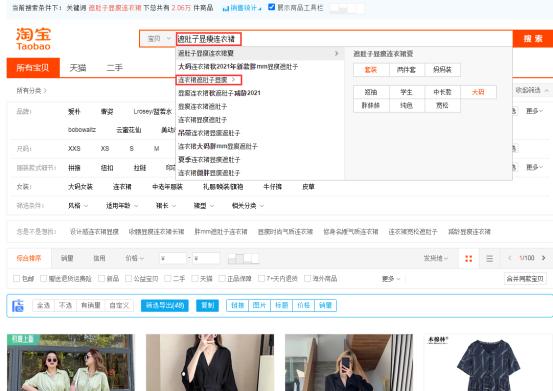Viewport: 553px width, 391px height.
Task: Toggle the 链接 export field
Action: (x=238, y=305)
